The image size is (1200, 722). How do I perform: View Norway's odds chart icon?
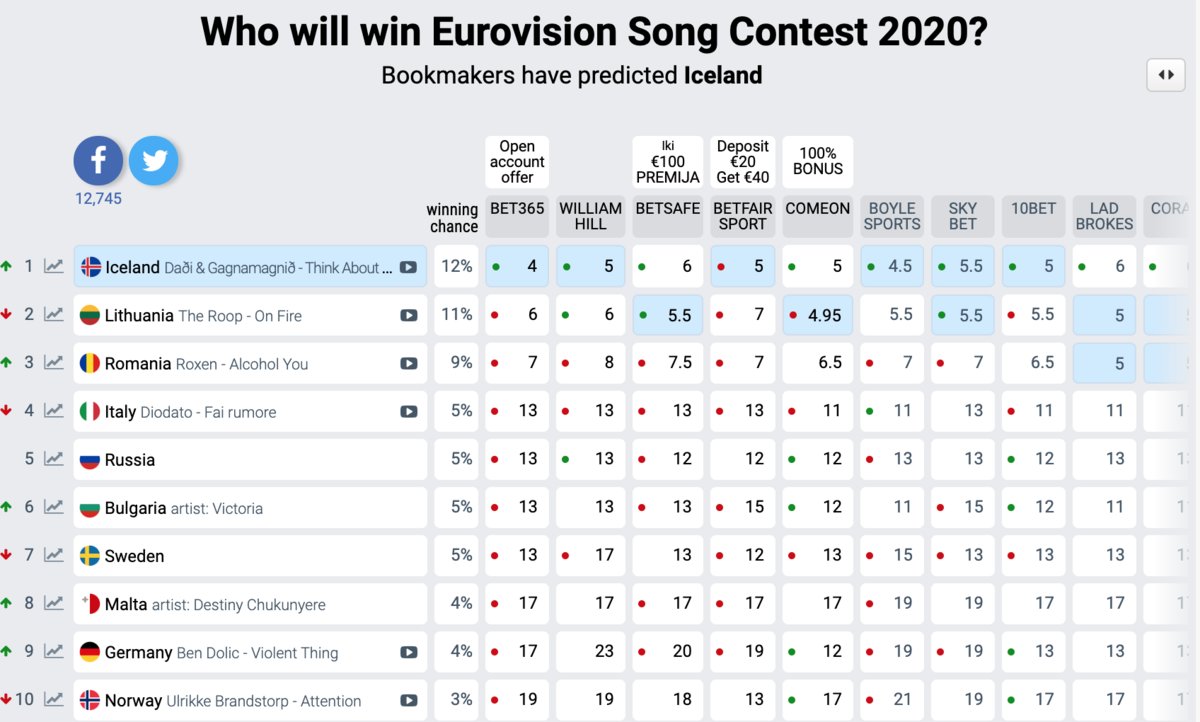click(54, 699)
